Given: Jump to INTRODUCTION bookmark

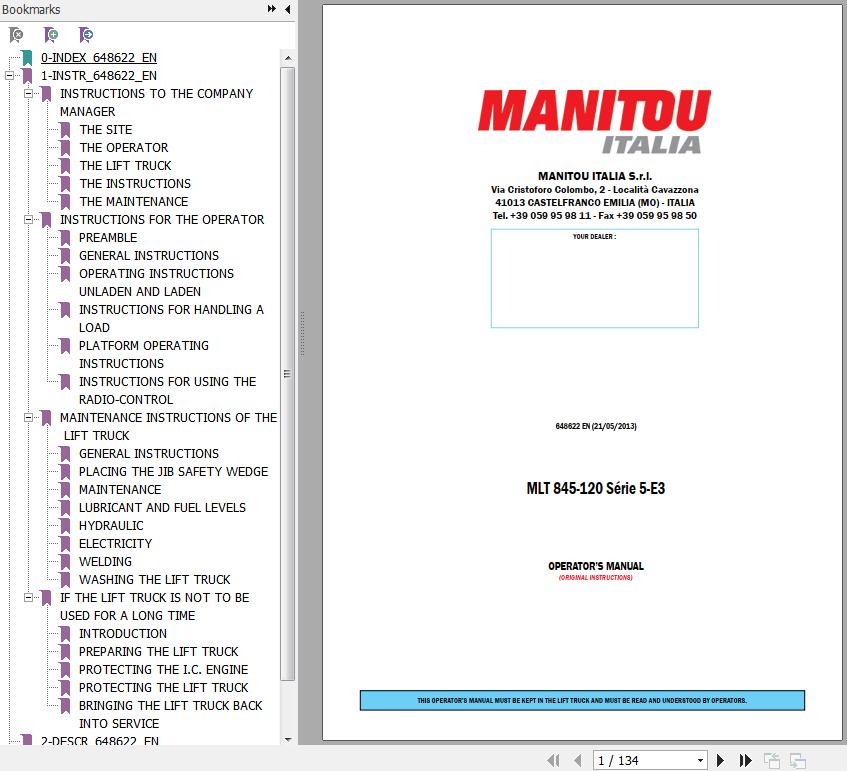Looking at the screenshot, I should click(123, 633).
